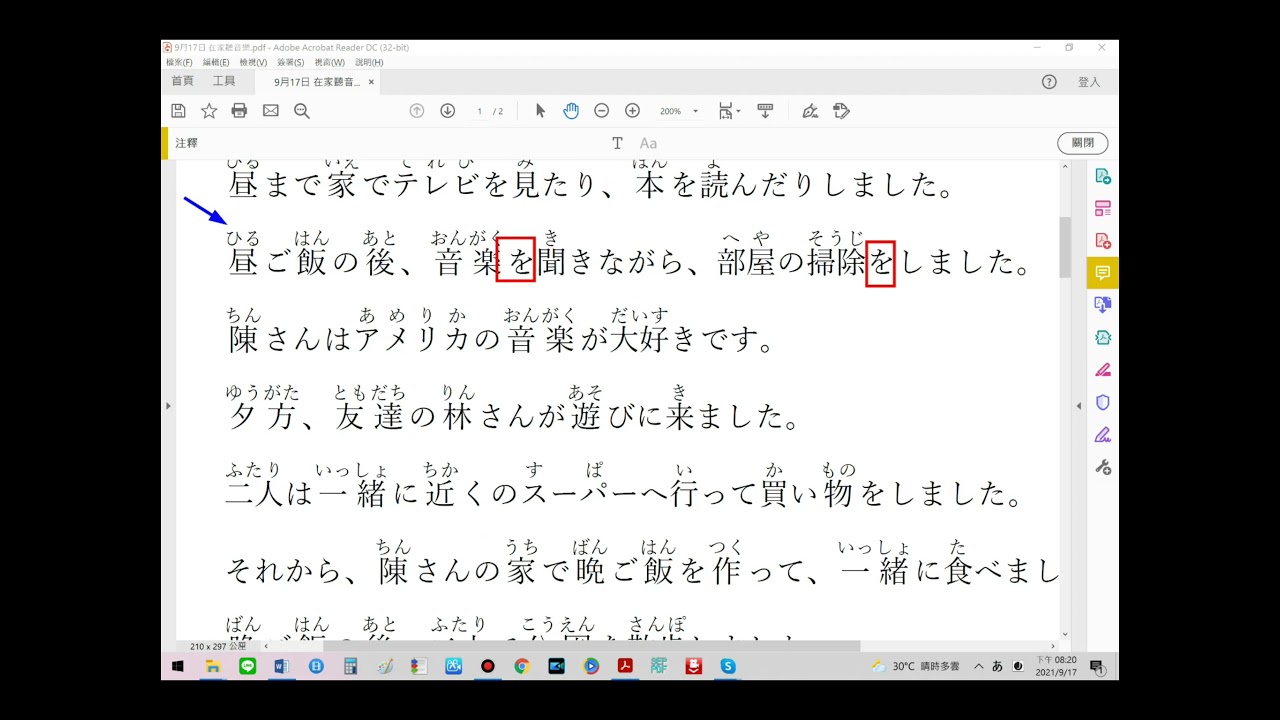1280x720 pixels.
Task: Open the Protect shield sidebar tool
Action: (x=1103, y=402)
